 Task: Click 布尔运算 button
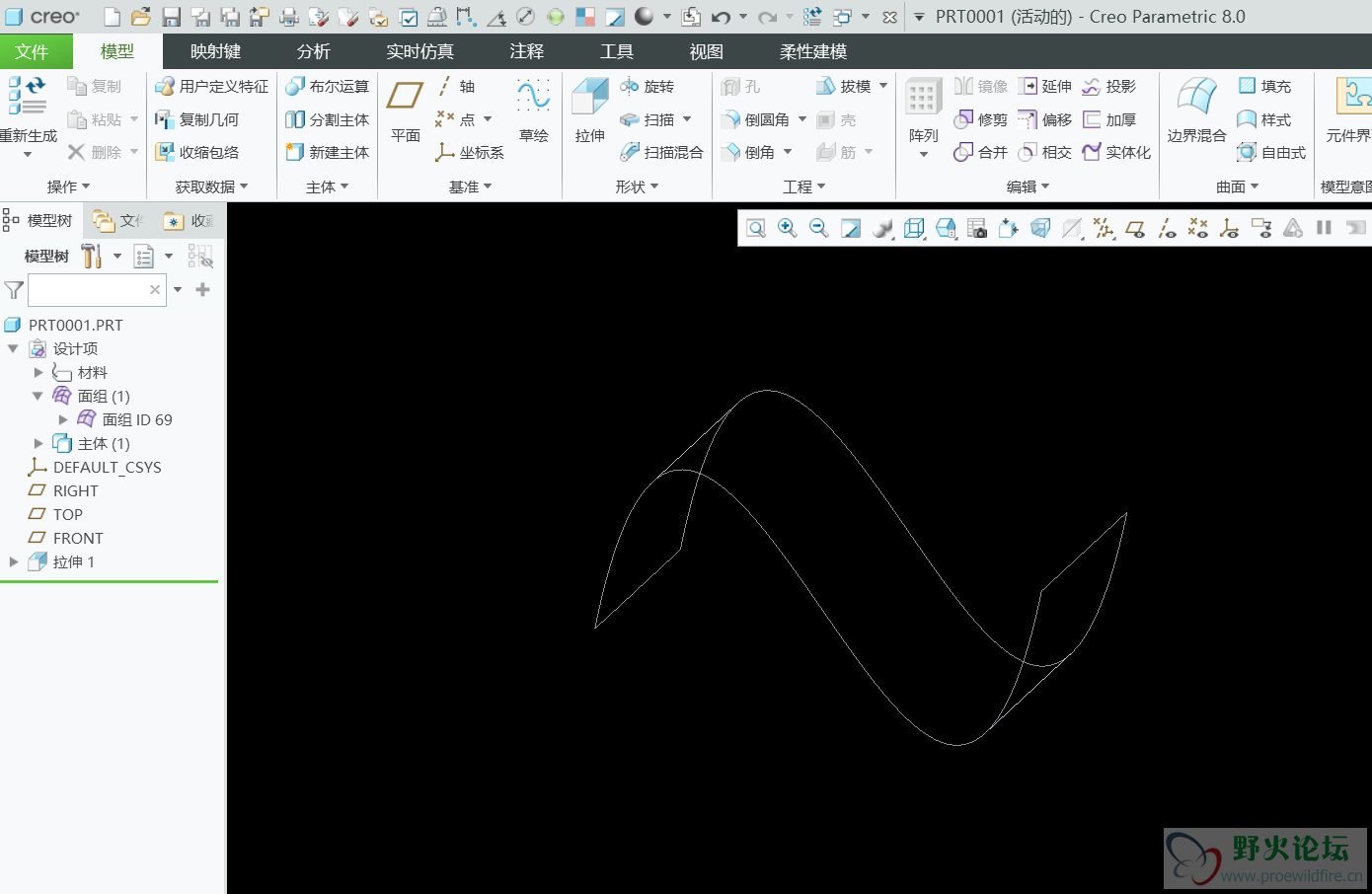pyautogui.click(x=327, y=87)
